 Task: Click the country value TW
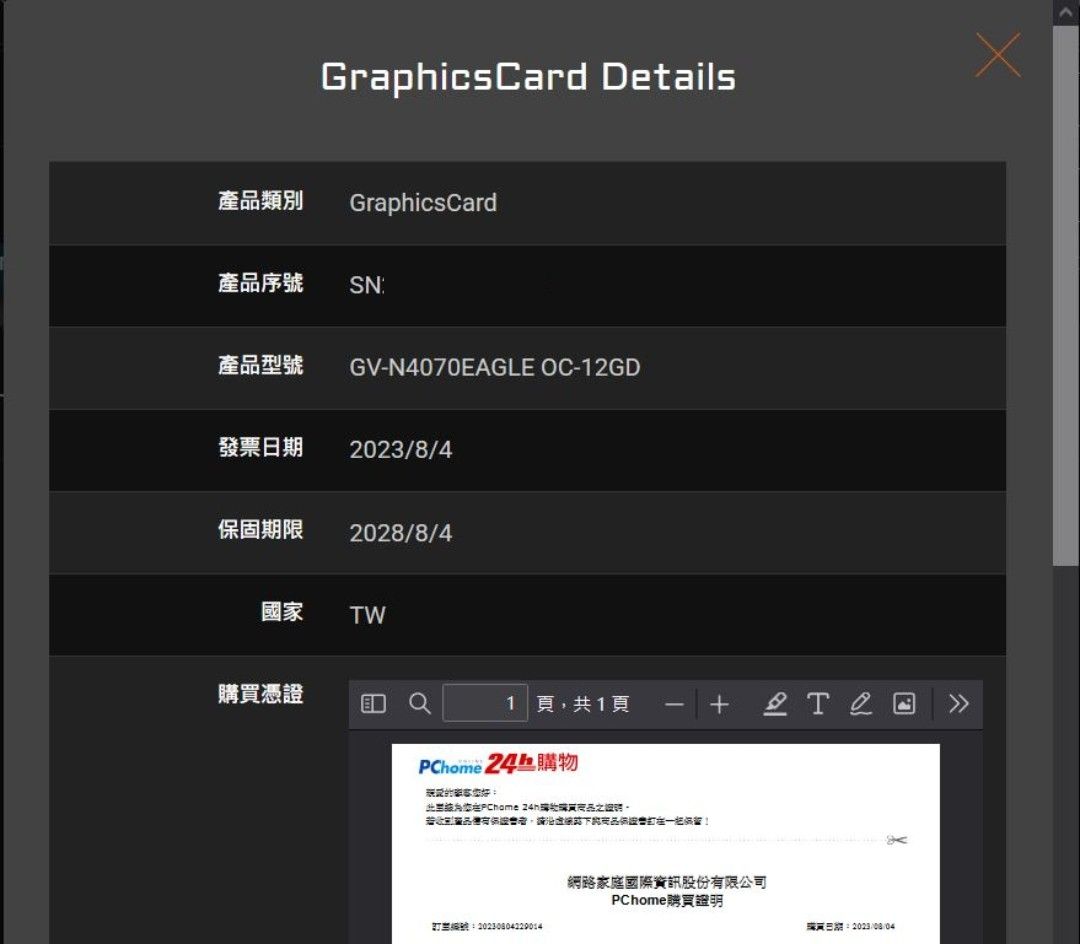coord(367,615)
